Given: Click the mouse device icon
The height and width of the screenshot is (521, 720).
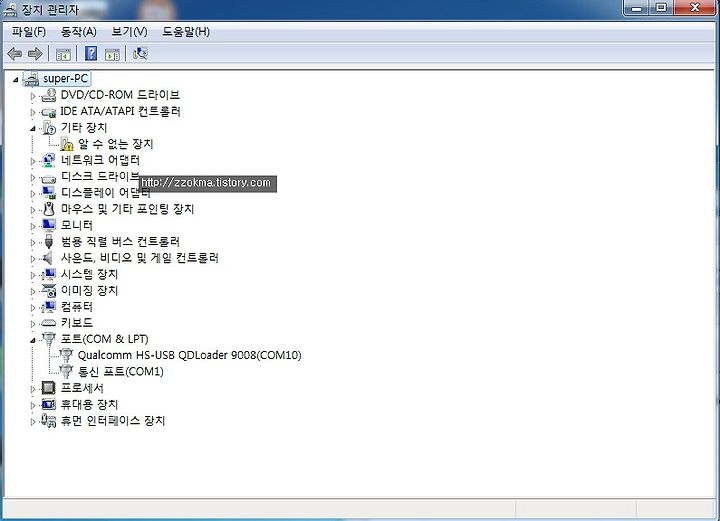Looking at the screenshot, I should point(49,209).
